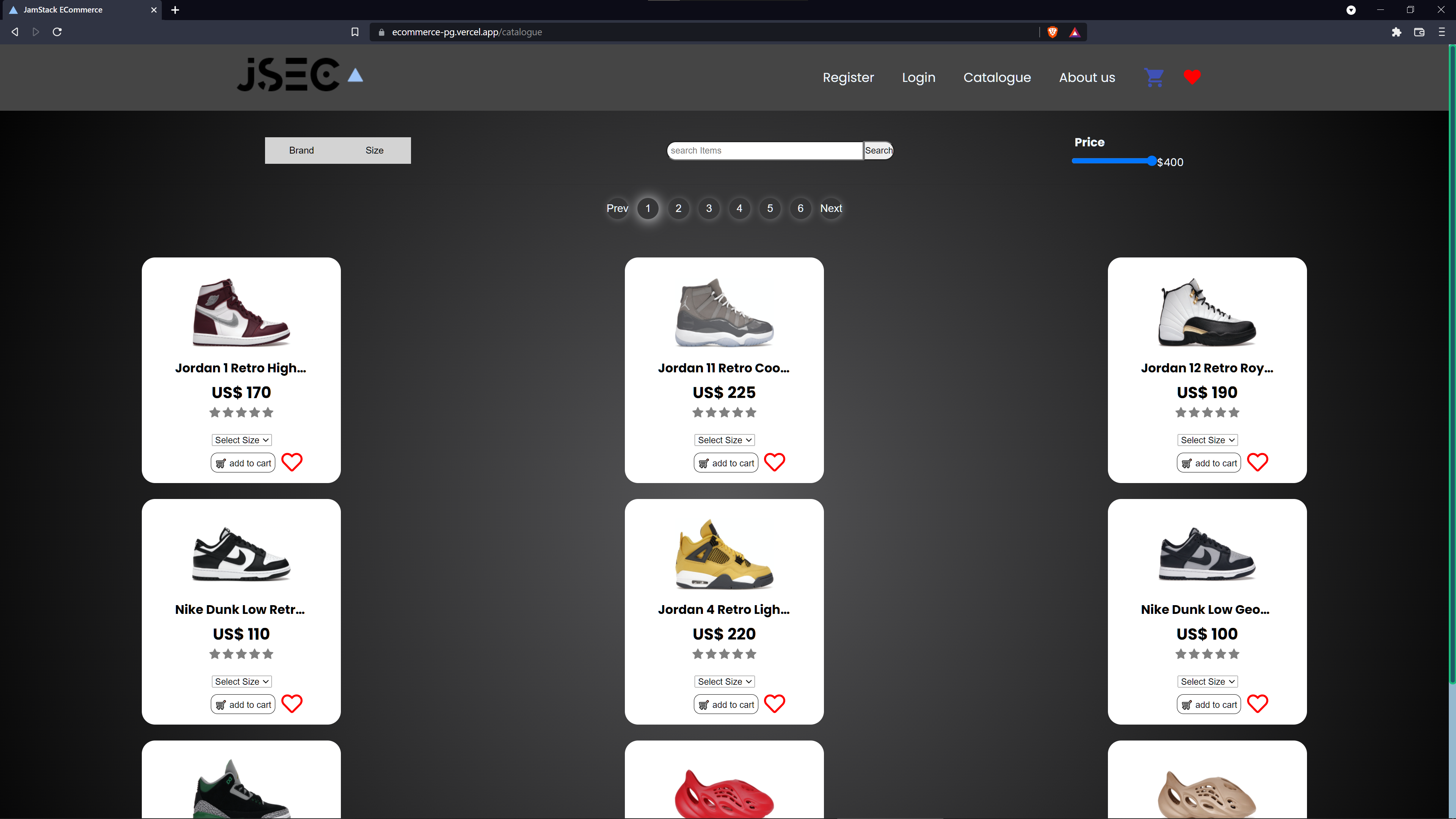Open Select Size for Nike Dunk Low Georgetown
1456x819 pixels.
(1207, 681)
